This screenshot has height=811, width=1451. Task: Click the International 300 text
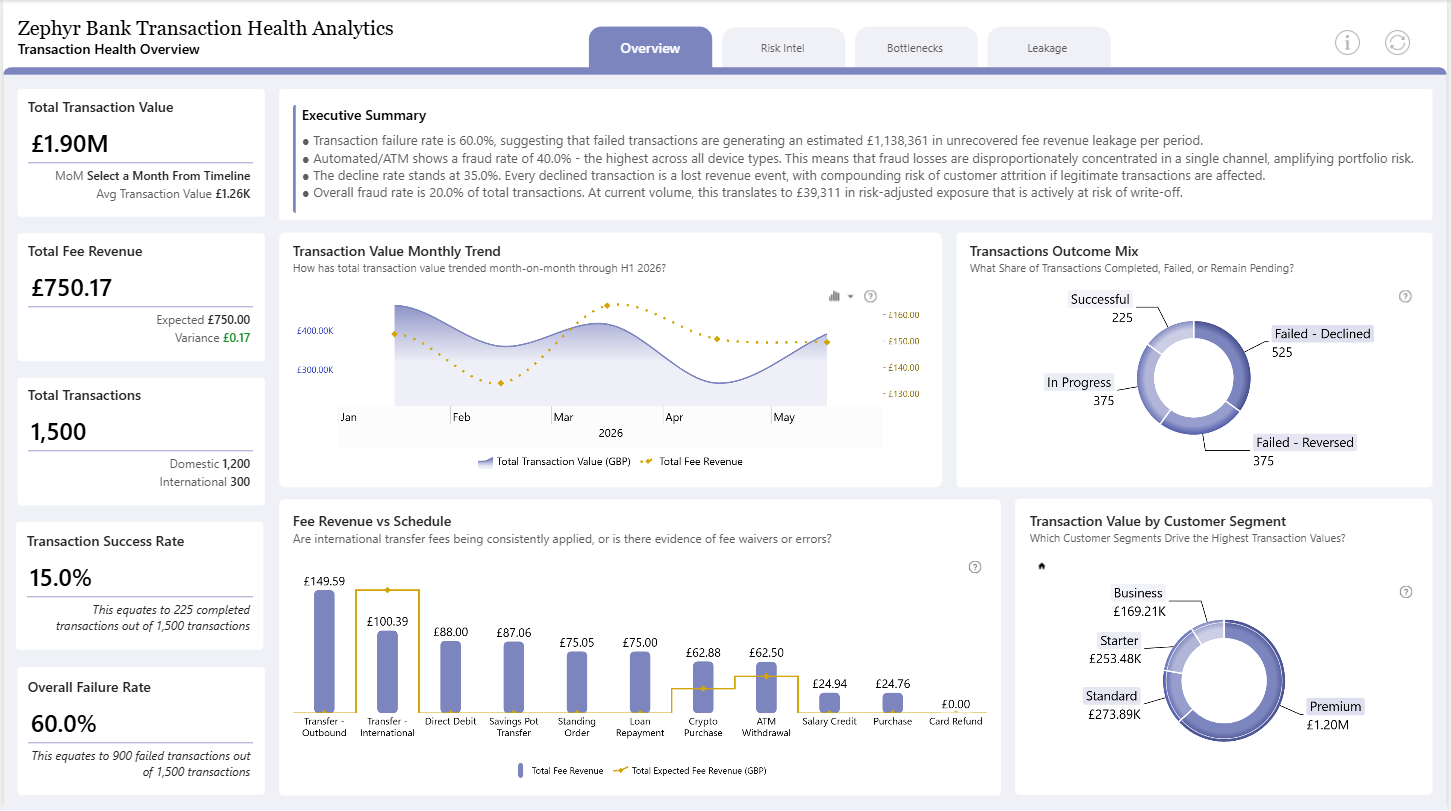coord(205,482)
